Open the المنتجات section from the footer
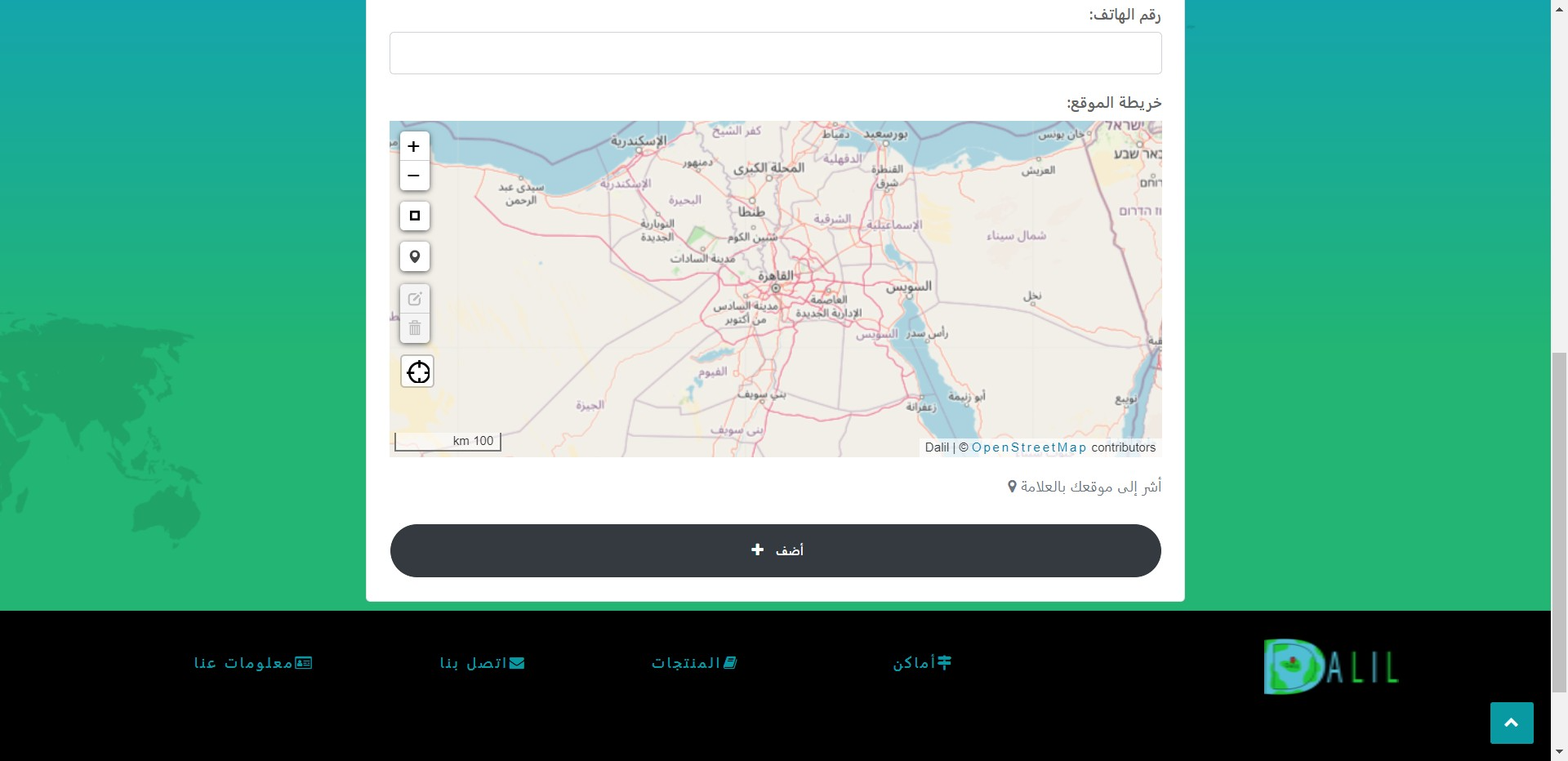 [693, 663]
